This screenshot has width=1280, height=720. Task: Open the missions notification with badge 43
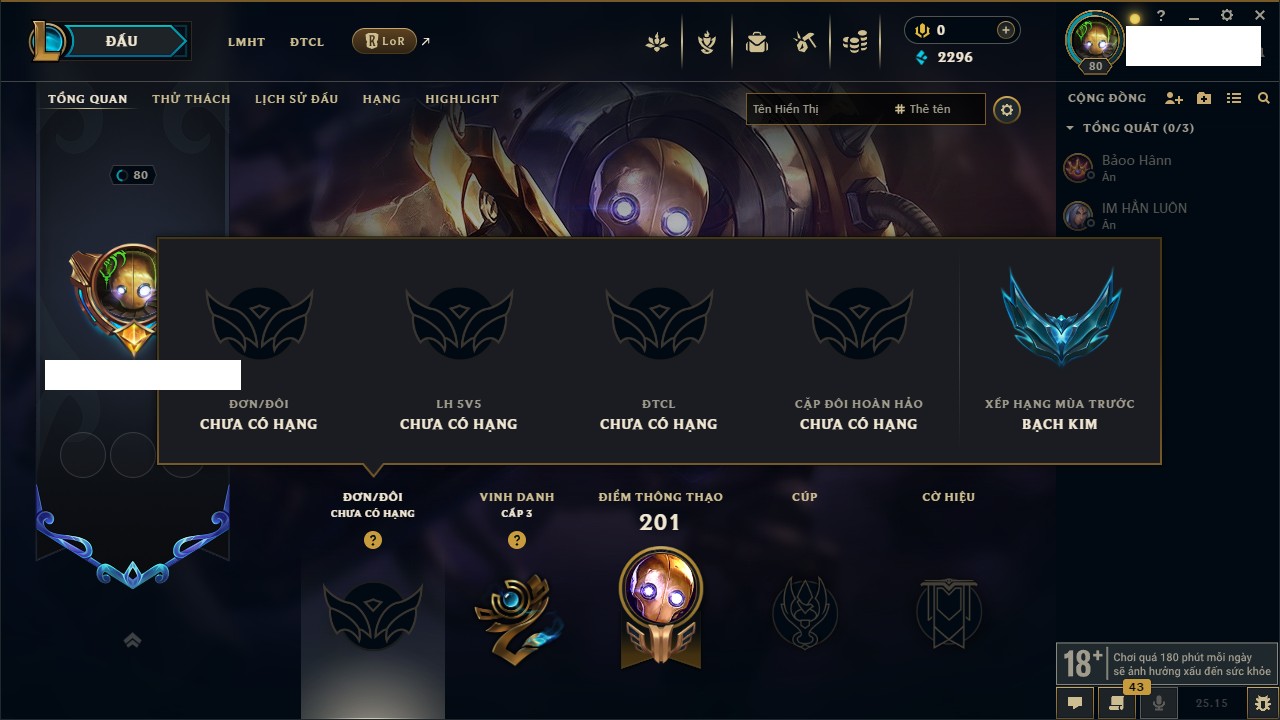point(1117,702)
